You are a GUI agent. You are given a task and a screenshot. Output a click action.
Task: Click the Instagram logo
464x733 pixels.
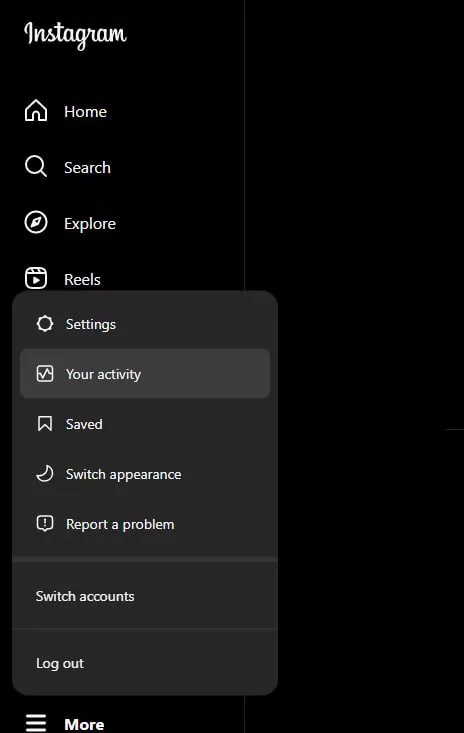tap(75, 35)
